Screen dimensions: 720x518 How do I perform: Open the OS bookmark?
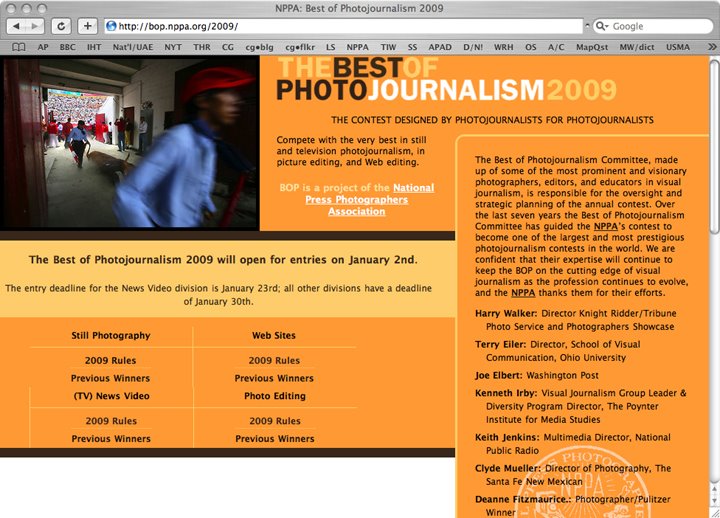(x=531, y=47)
